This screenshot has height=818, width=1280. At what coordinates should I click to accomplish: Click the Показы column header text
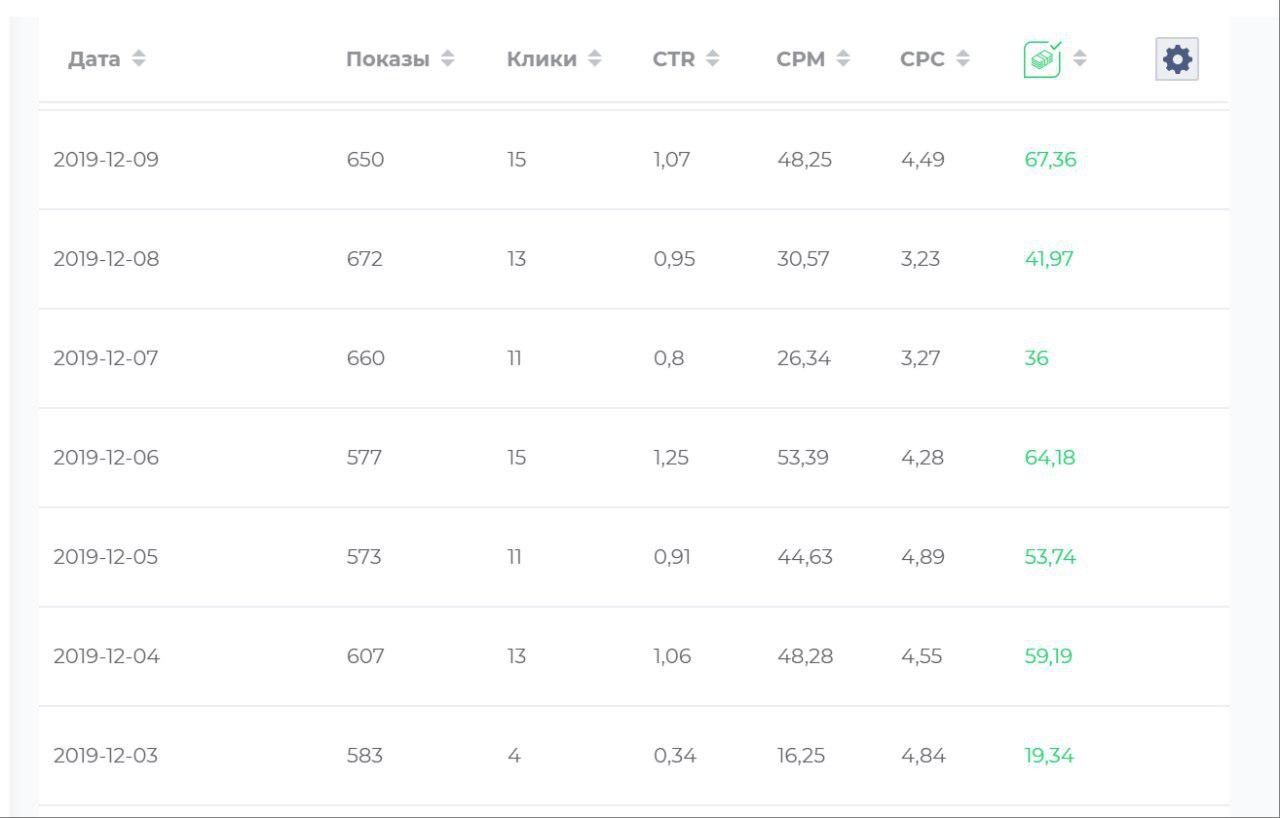pos(388,60)
